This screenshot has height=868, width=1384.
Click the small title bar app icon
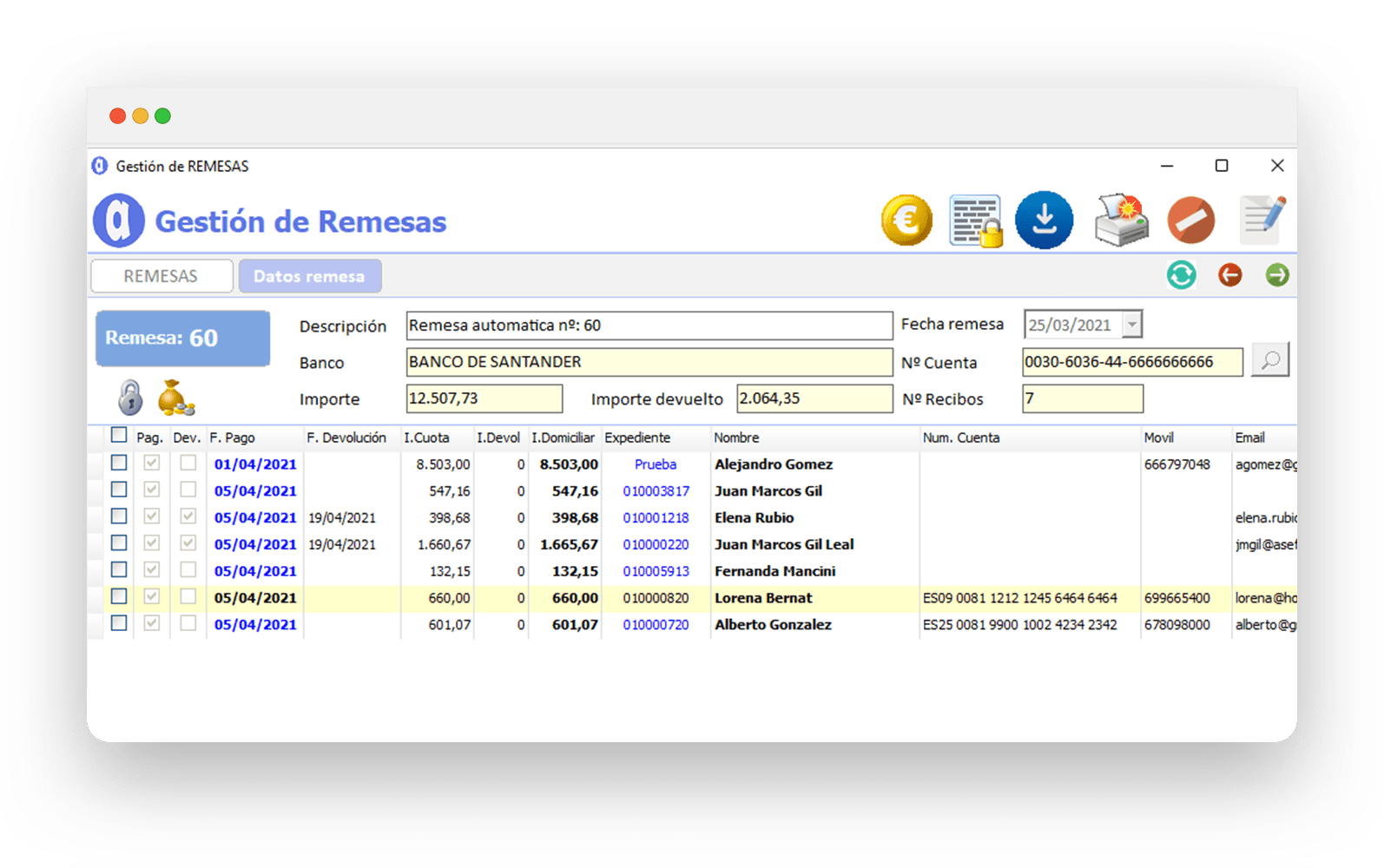coord(100,166)
